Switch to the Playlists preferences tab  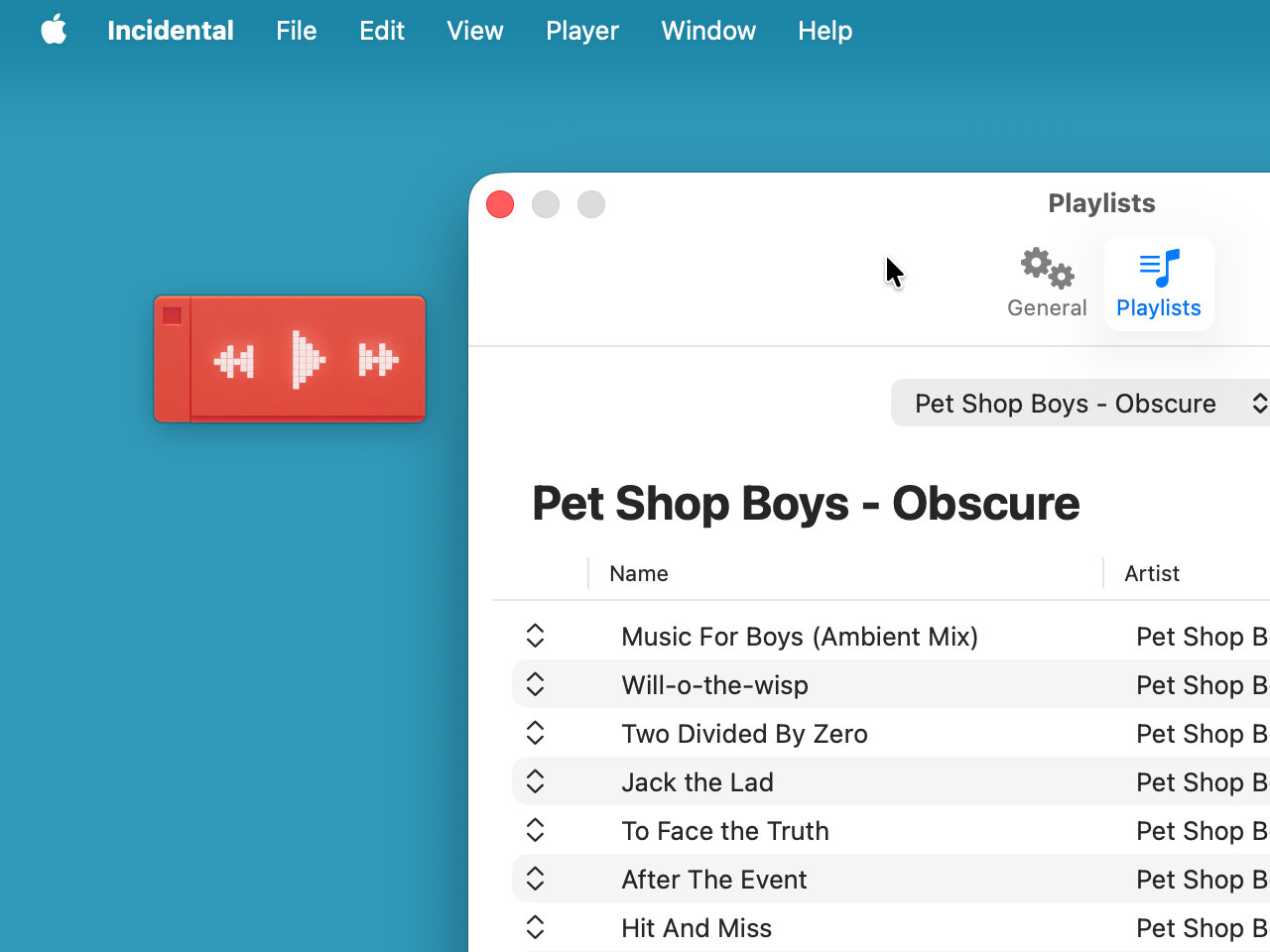(1158, 284)
